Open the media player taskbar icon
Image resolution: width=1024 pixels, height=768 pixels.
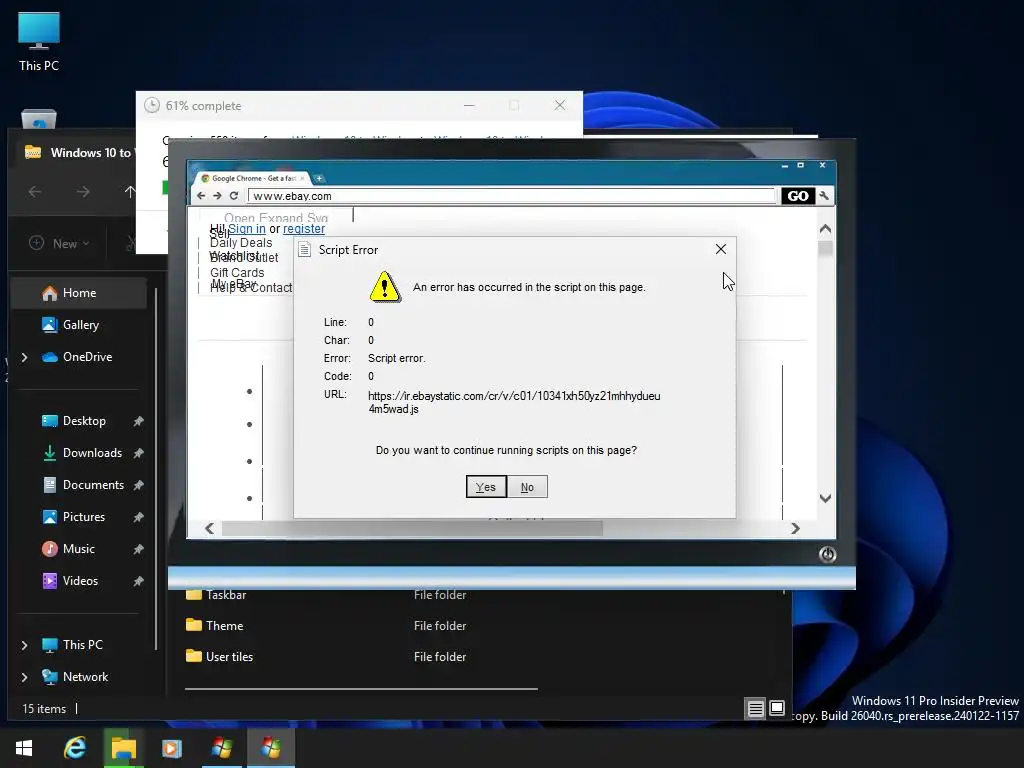click(x=172, y=748)
